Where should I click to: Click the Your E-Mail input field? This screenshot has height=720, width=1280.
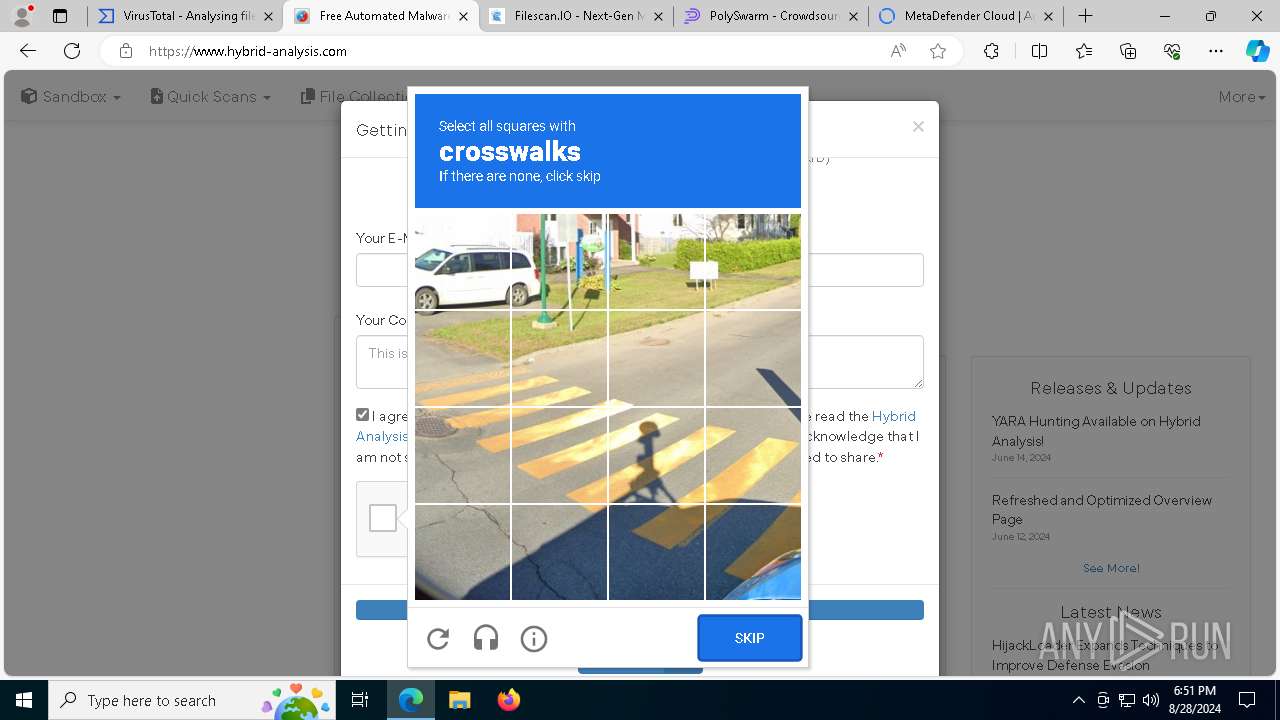coord(640,270)
